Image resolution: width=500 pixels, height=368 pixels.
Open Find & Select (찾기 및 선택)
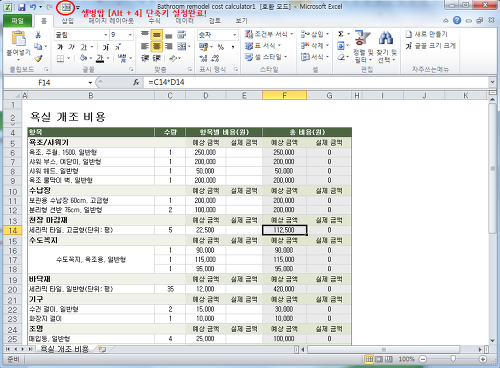[386, 47]
